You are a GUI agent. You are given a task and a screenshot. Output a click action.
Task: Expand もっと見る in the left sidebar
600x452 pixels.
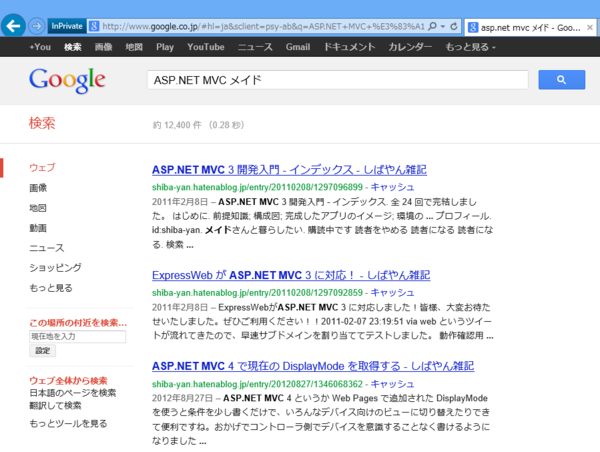(x=51, y=288)
